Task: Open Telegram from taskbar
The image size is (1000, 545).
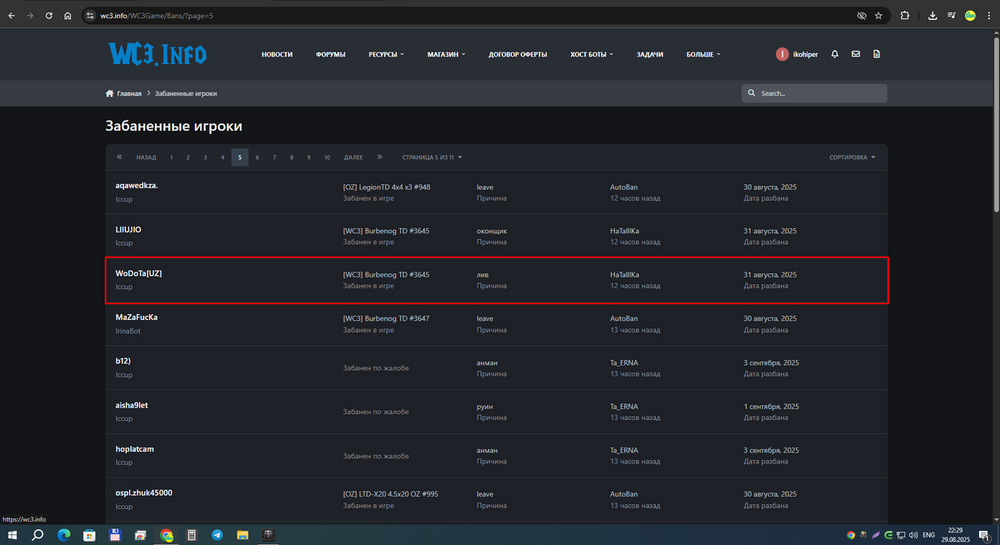Action: 217,535
